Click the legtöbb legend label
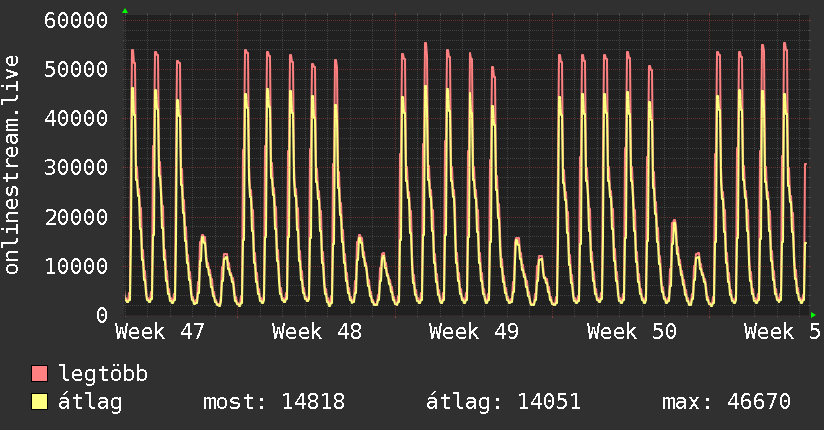Screen dimensions: 824x430 [103, 374]
